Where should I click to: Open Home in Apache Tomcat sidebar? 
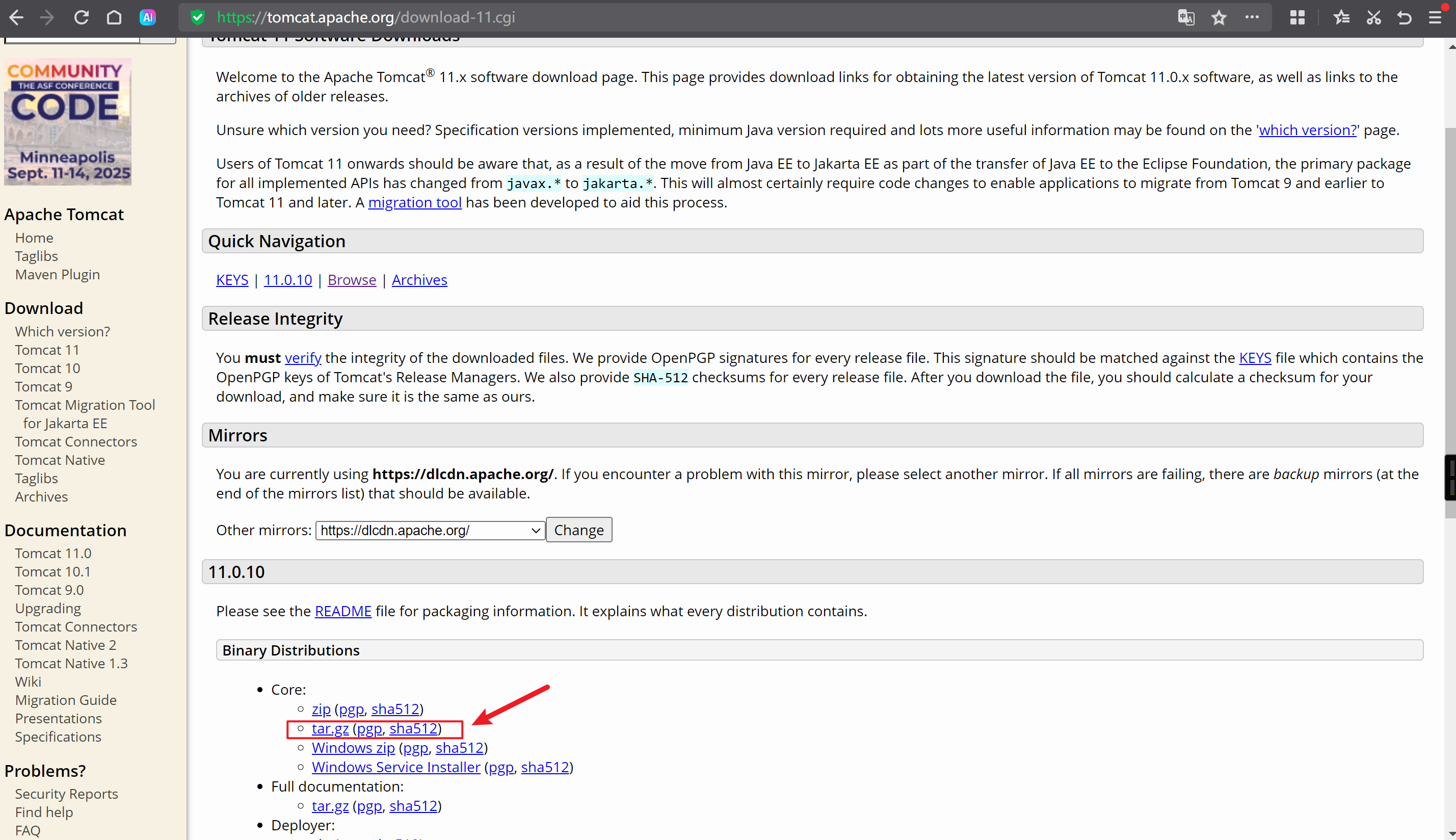(34, 238)
